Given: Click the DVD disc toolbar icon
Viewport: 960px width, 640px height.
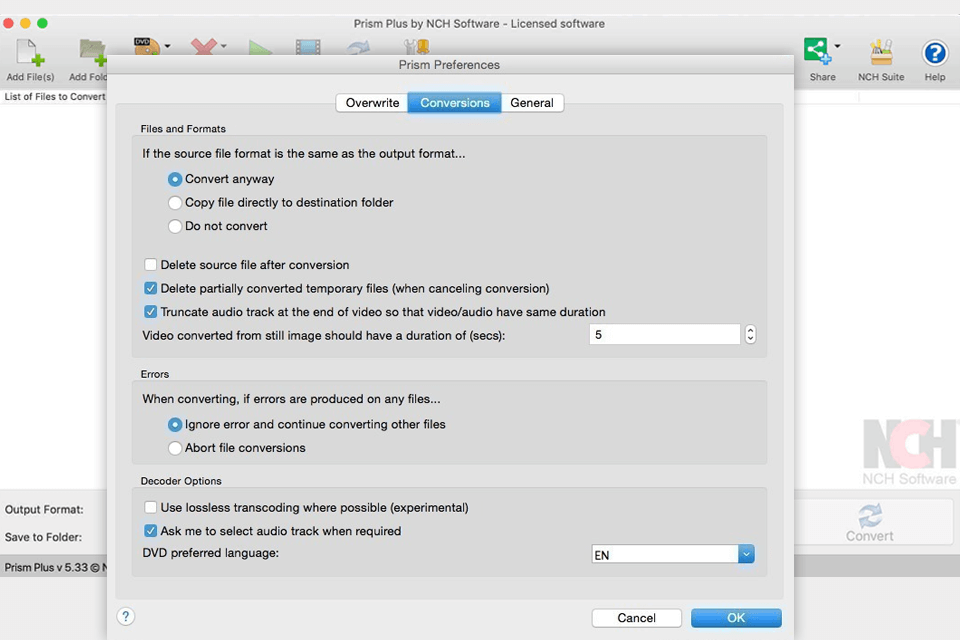Looking at the screenshot, I should (146, 47).
